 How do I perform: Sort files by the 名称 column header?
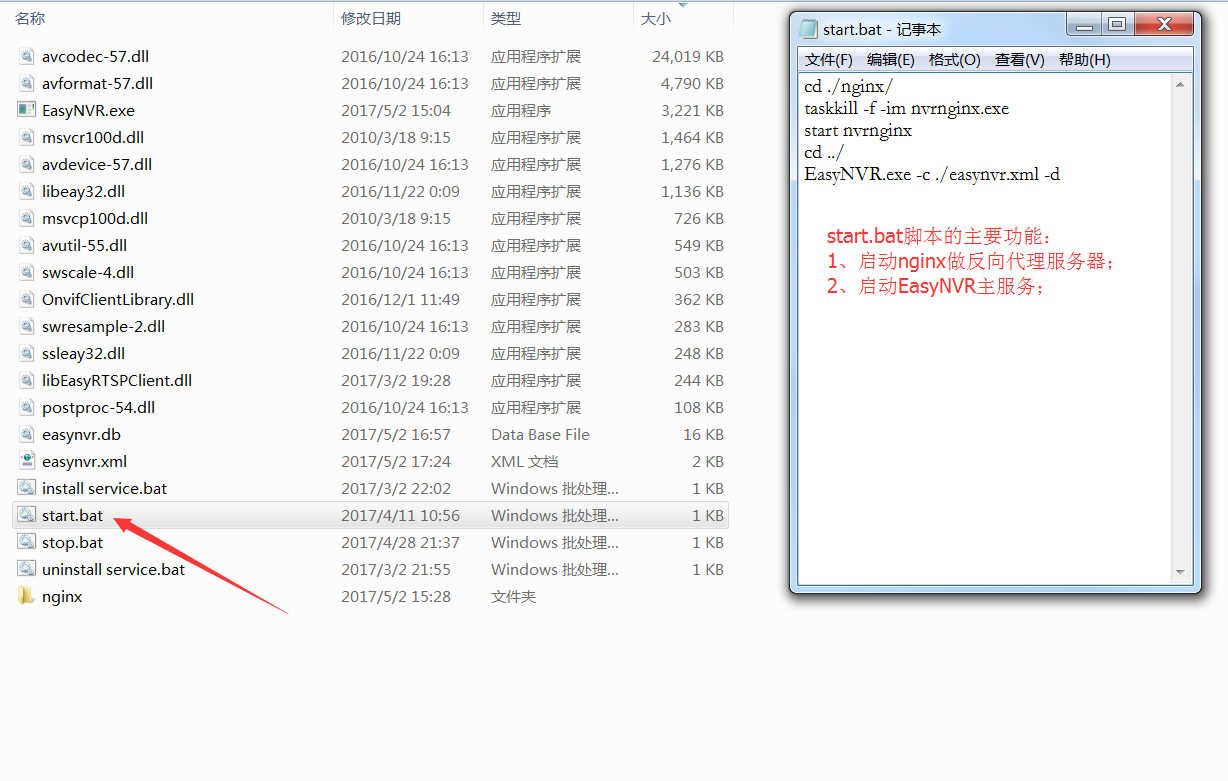(x=30, y=18)
